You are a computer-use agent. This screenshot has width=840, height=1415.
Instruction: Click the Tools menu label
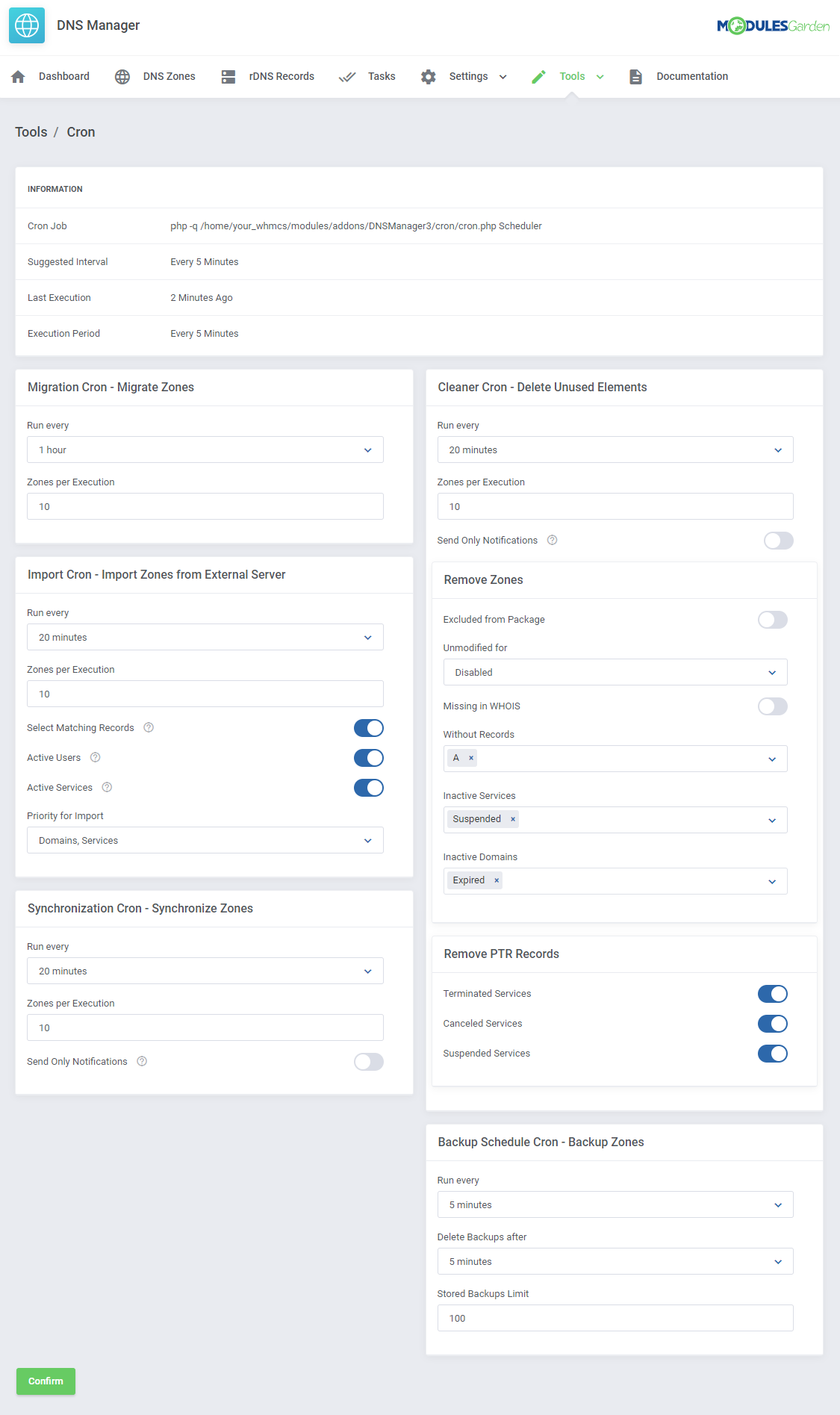coord(572,76)
